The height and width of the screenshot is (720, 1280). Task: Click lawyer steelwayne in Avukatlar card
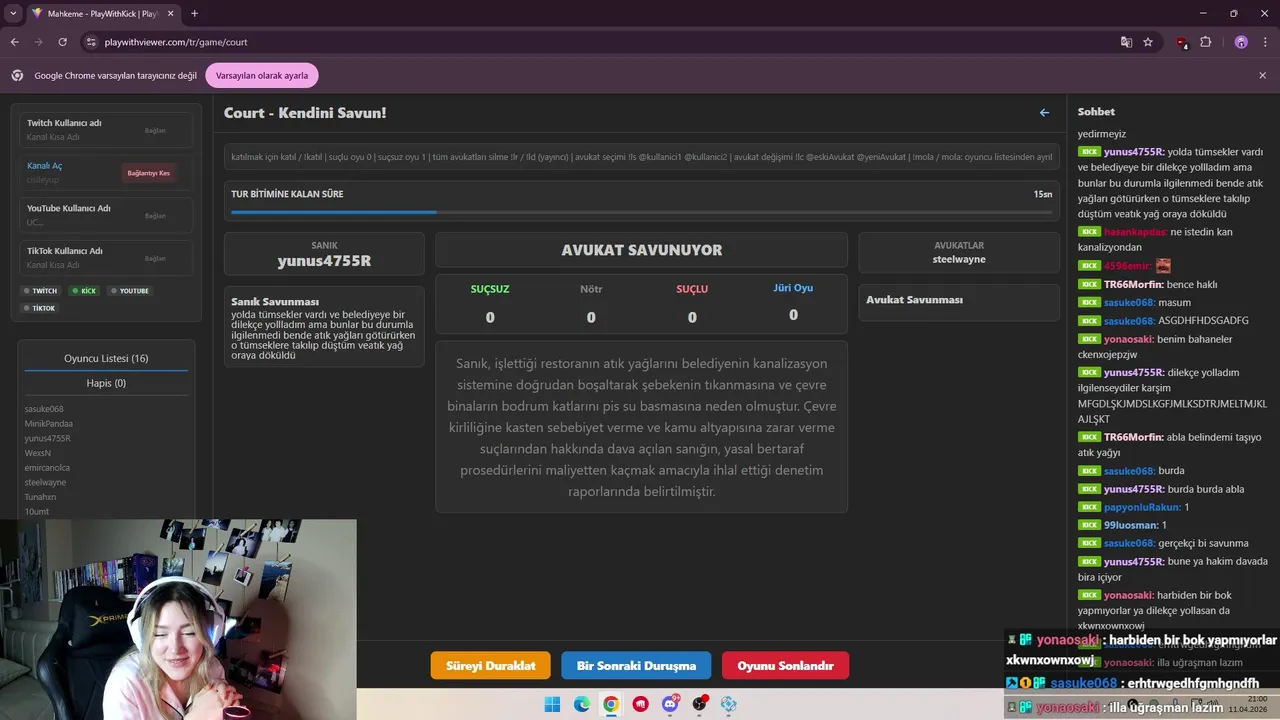(x=959, y=259)
